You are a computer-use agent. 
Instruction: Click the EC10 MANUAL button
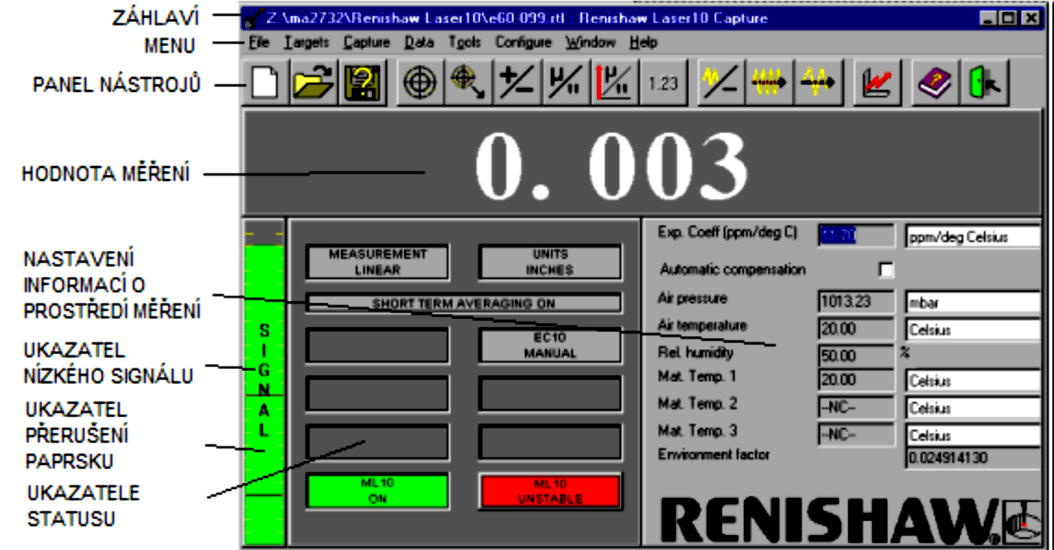coord(550,346)
